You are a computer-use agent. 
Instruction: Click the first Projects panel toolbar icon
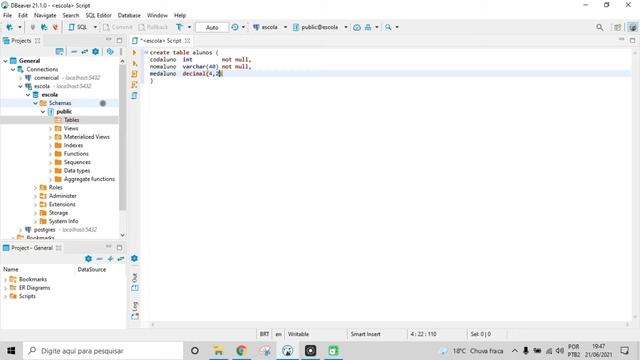click(60, 52)
